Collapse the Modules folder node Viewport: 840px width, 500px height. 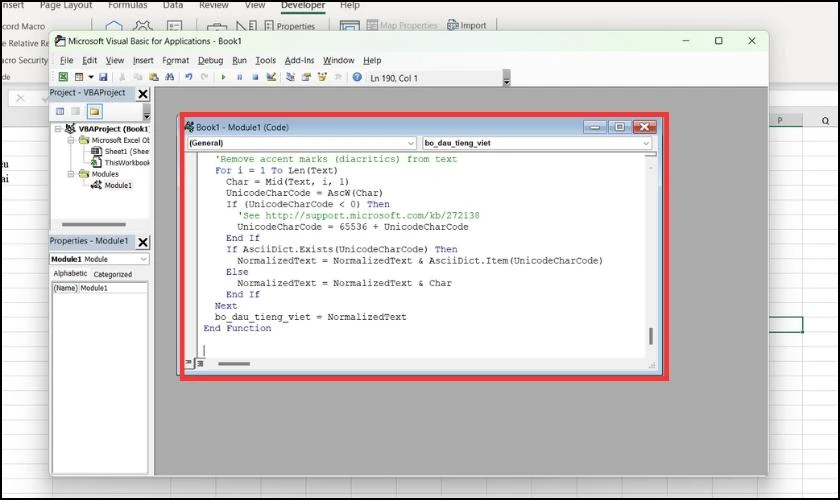pos(71,174)
